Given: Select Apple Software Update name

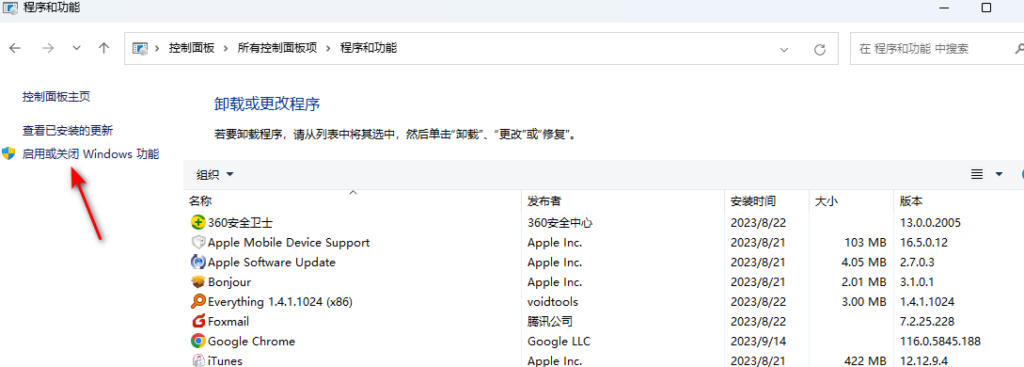Looking at the screenshot, I should coord(272,263).
